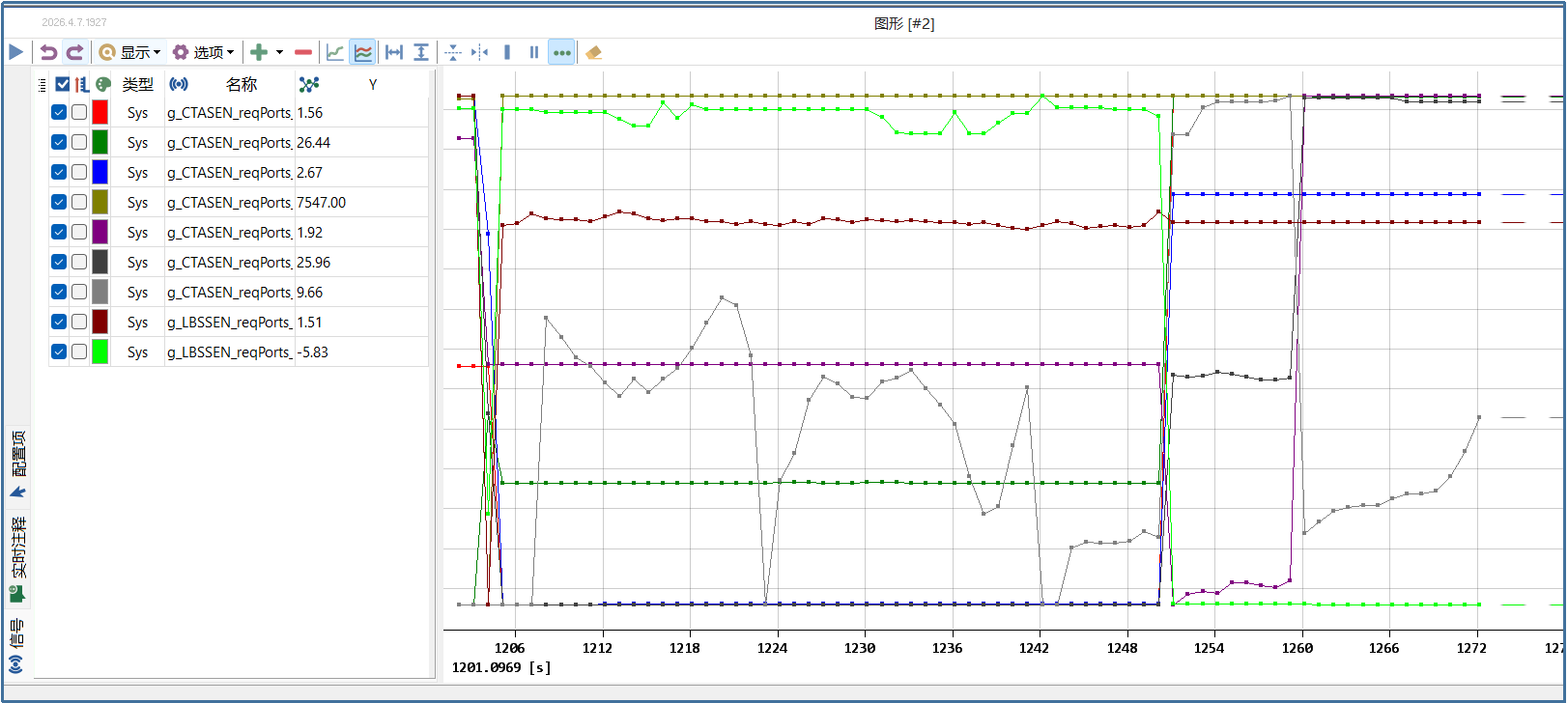Open the 信号 side tab
1568x703 pixels.
click(x=16, y=645)
